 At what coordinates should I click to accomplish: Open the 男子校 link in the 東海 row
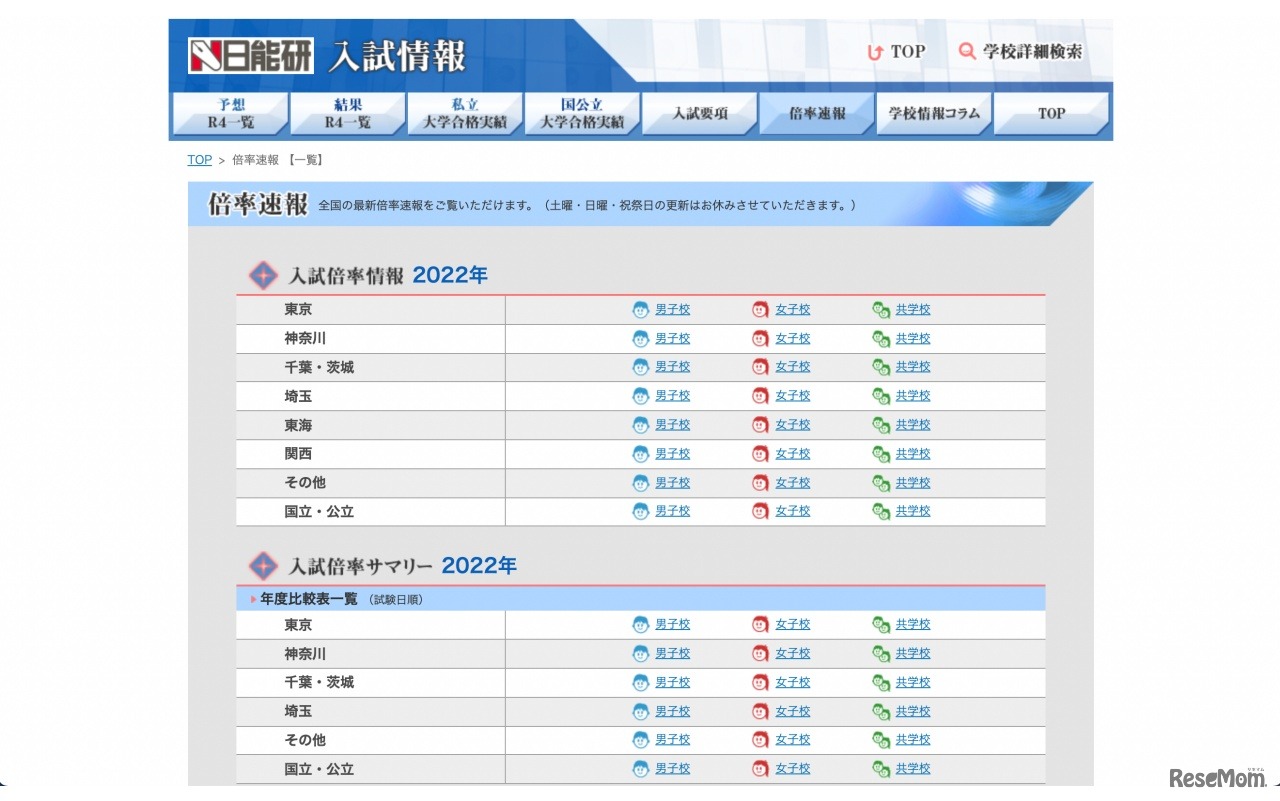pos(671,424)
